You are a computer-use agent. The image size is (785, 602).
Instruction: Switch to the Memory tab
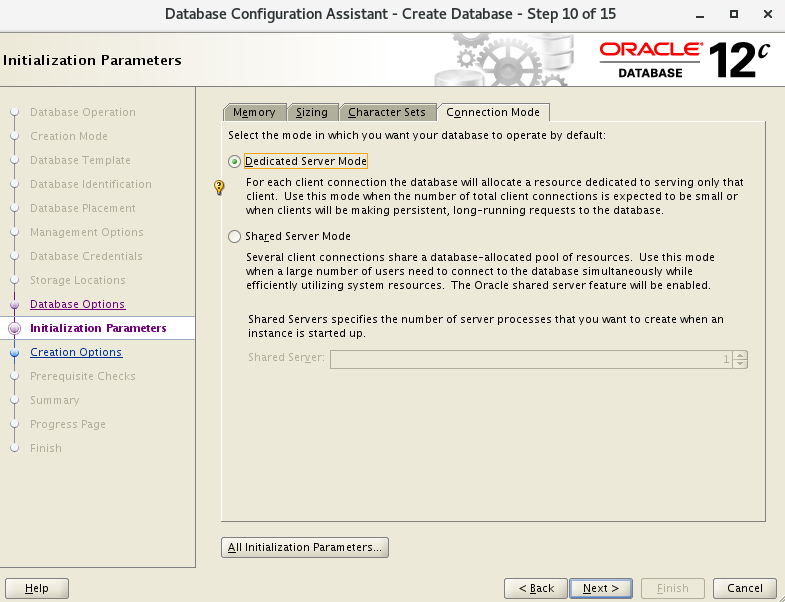(x=254, y=112)
